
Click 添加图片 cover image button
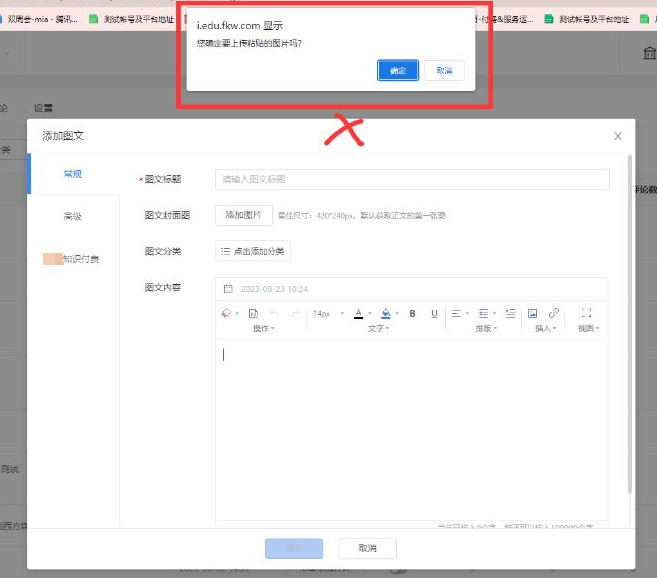click(x=243, y=215)
